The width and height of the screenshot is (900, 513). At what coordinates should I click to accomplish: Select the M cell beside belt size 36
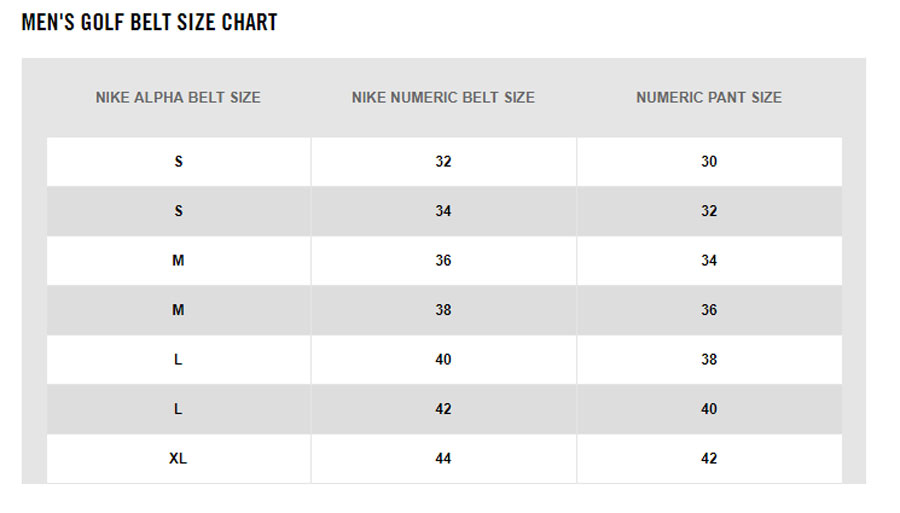coord(178,261)
